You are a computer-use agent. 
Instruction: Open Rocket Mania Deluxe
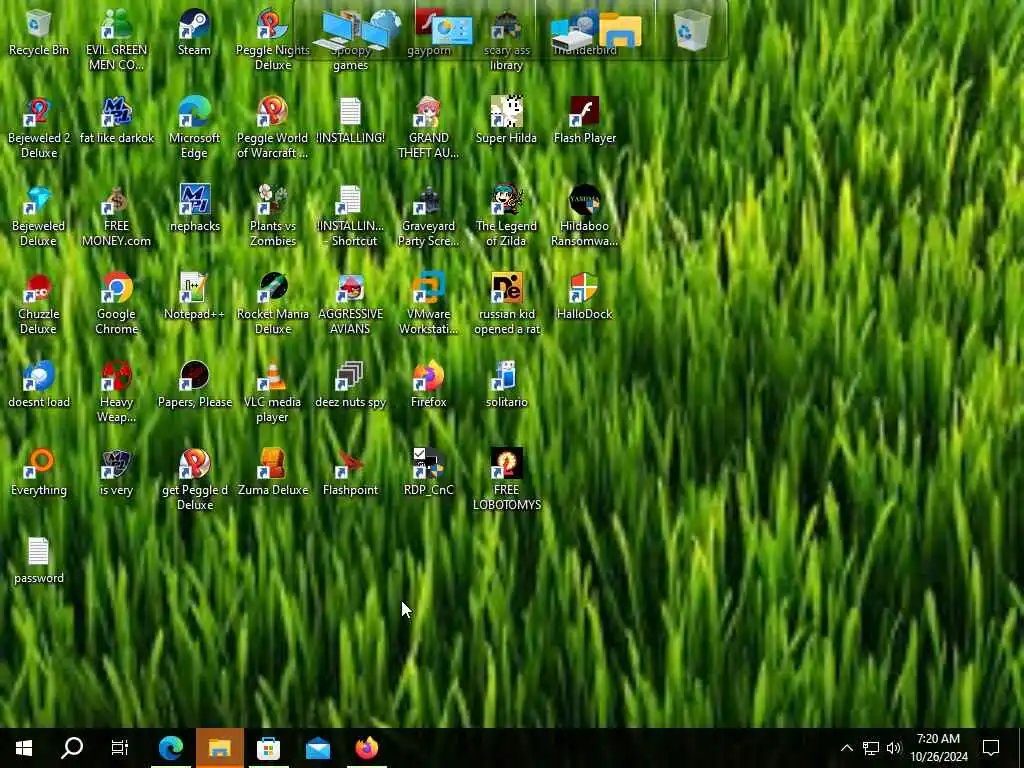[272, 304]
